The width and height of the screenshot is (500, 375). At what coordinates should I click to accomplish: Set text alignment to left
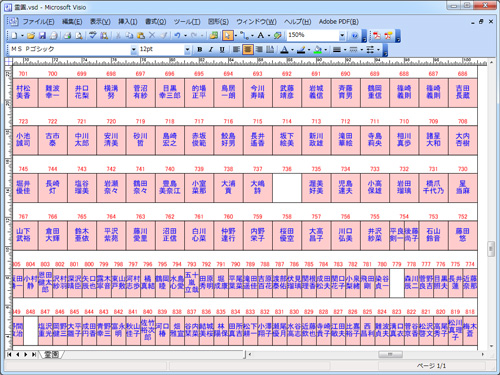(236, 50)
